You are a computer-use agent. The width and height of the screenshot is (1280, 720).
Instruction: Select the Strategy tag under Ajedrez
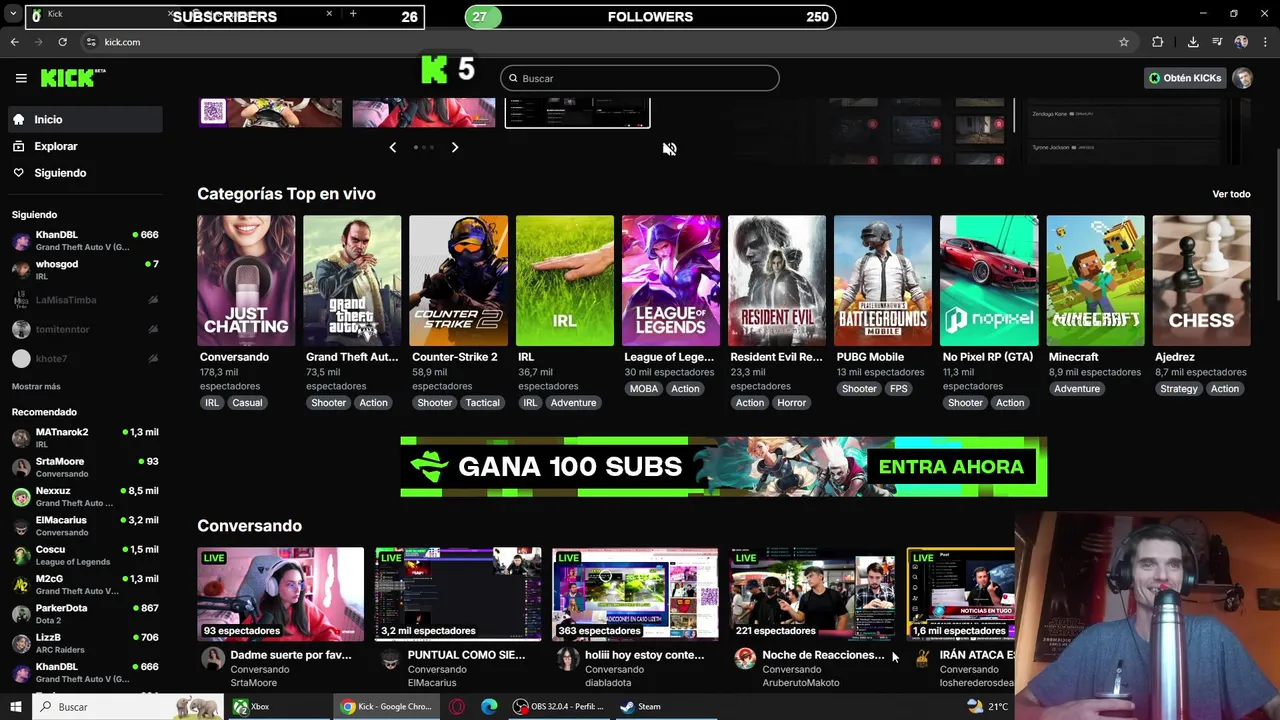point(1179,389)
